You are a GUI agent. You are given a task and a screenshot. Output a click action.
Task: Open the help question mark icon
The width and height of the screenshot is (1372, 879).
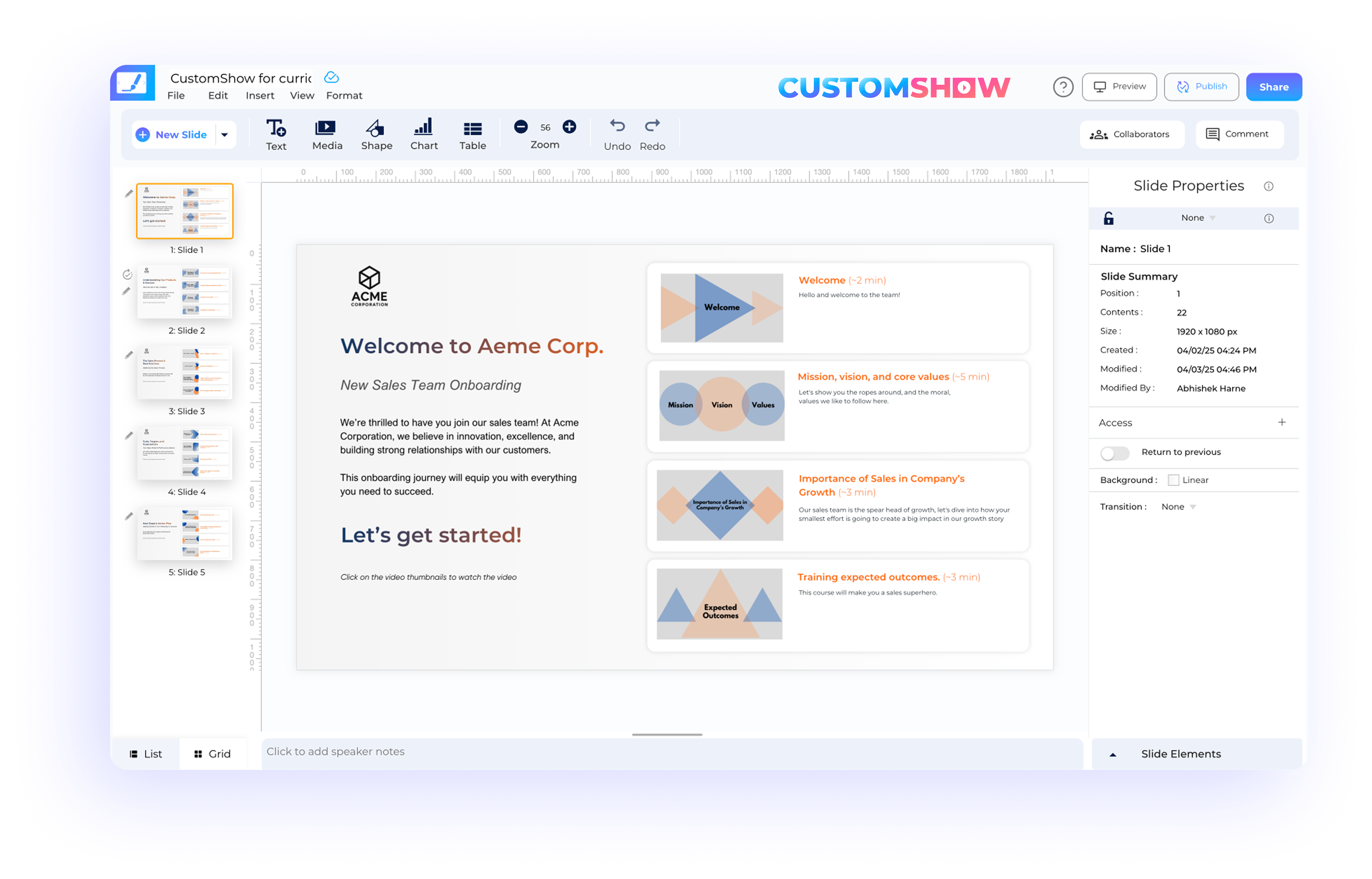tap(1063, 87)
